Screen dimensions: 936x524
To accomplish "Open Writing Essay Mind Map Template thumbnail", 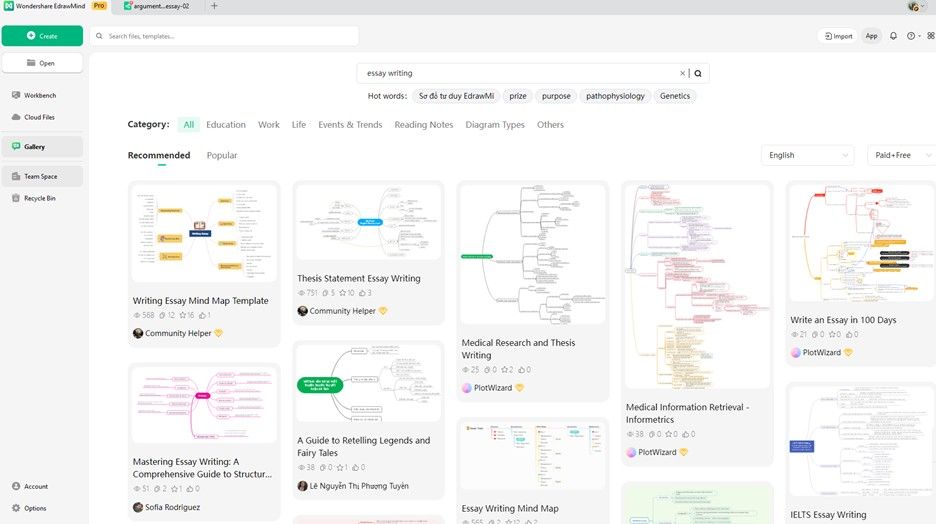I will tap(204, 233).
